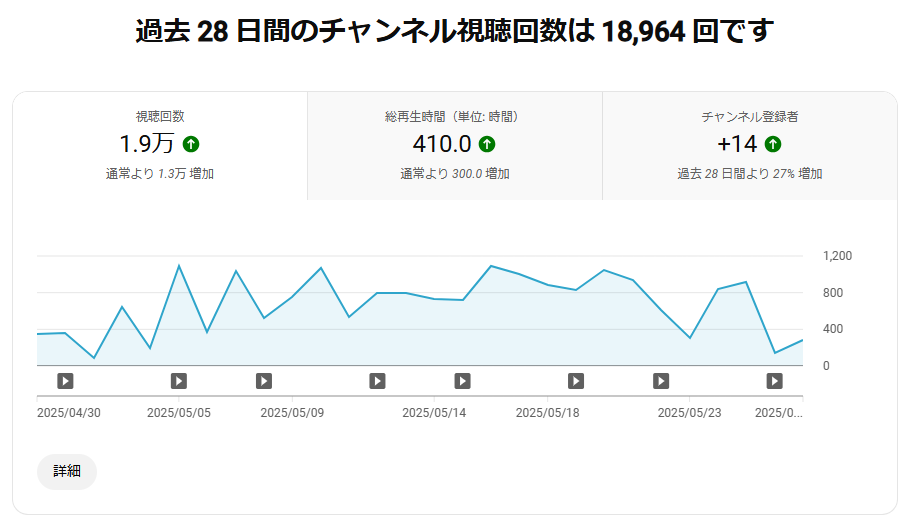Click the 2025/05/05 axis date label

(x=179, y=413)
